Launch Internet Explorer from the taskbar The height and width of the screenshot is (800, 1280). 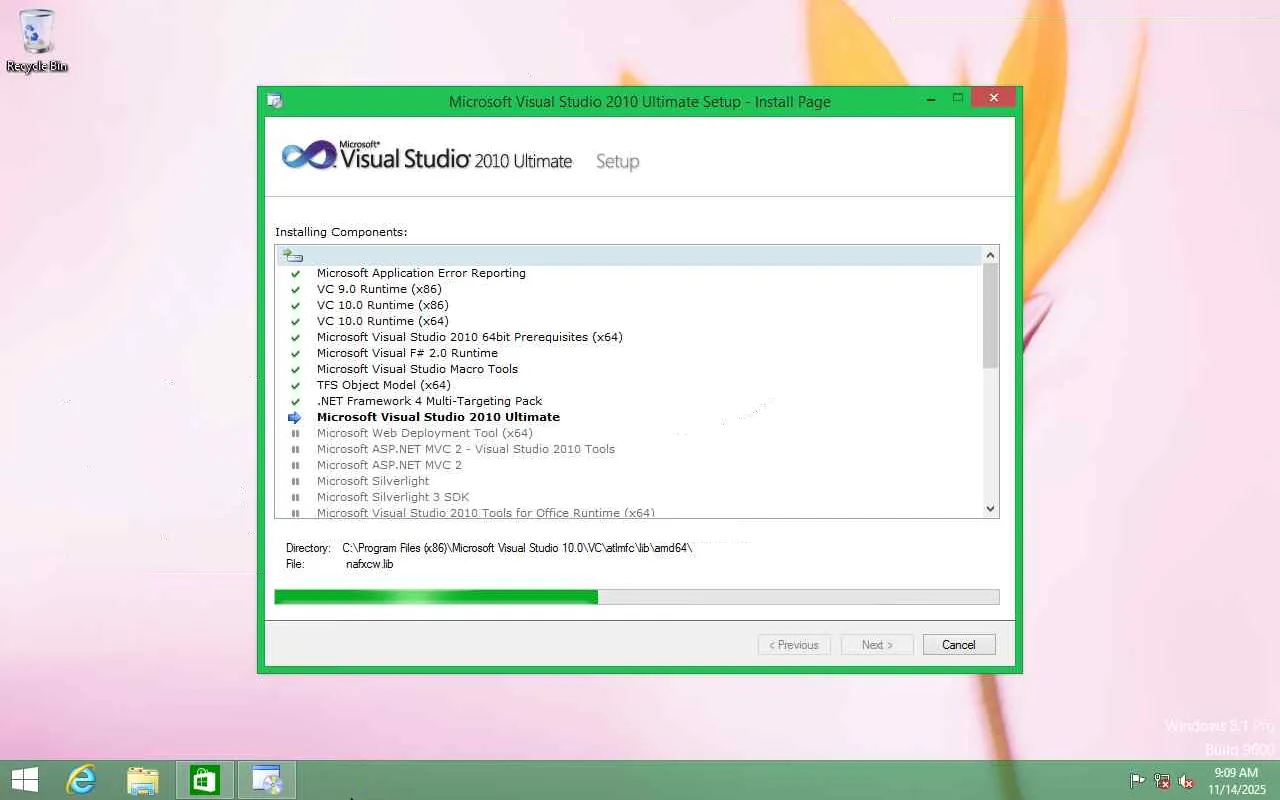80,780
